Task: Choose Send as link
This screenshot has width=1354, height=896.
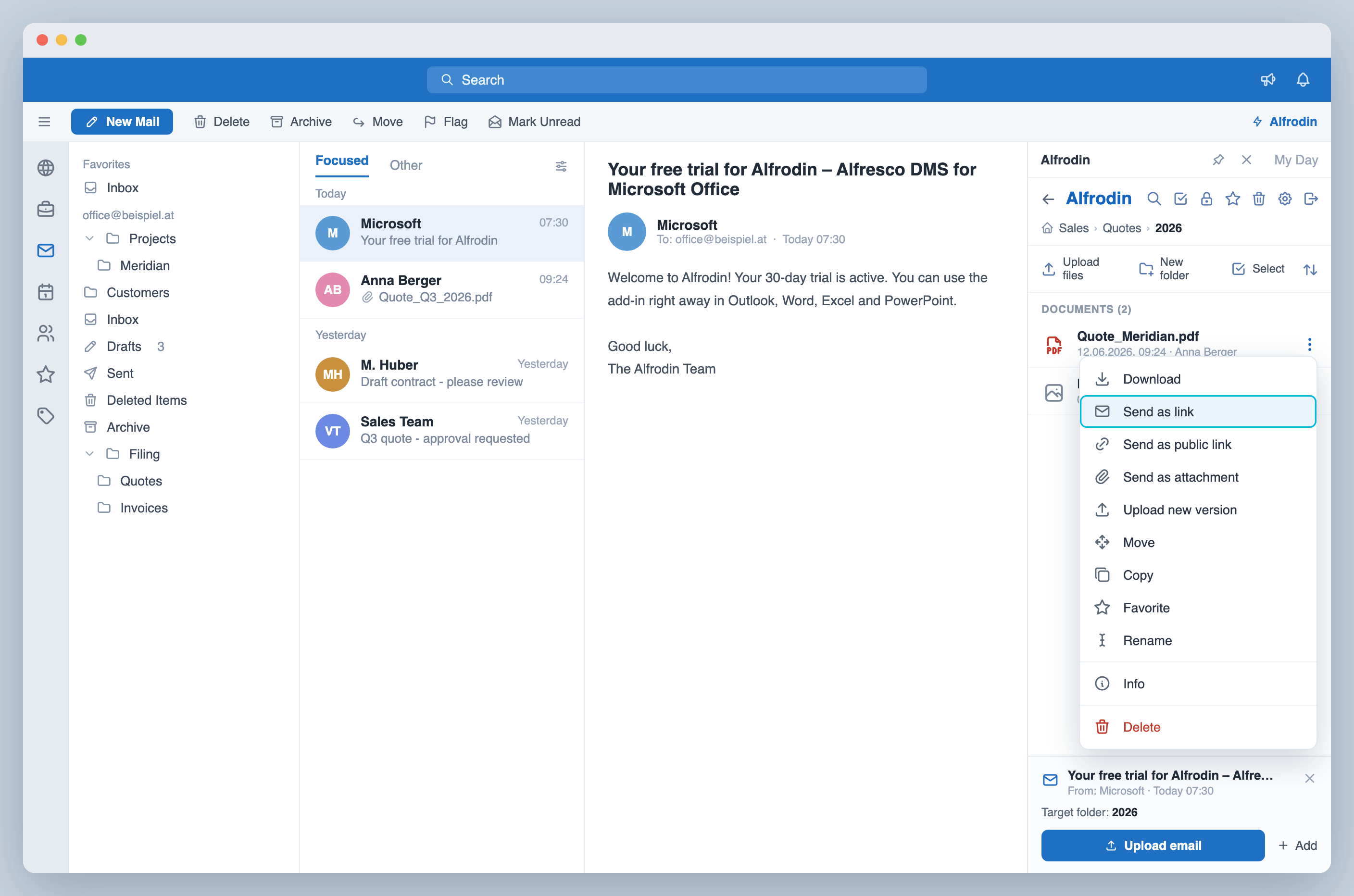Action: coord(1197,411)
